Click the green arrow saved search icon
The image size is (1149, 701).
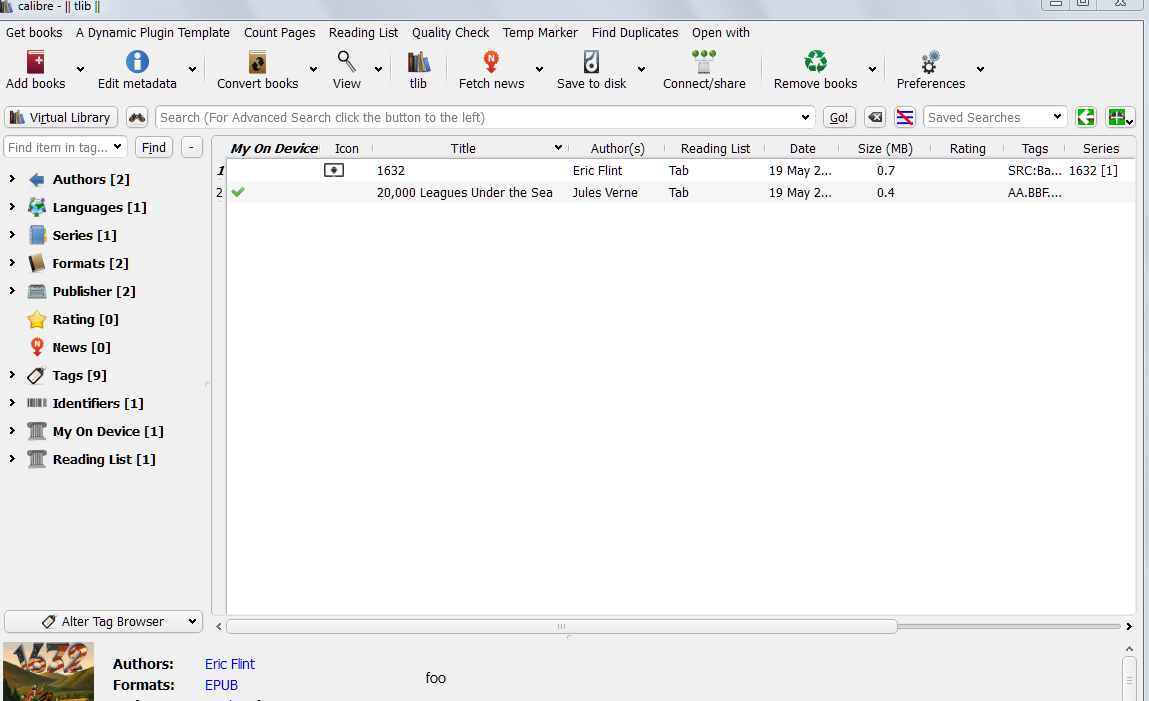coord(1085,117)
